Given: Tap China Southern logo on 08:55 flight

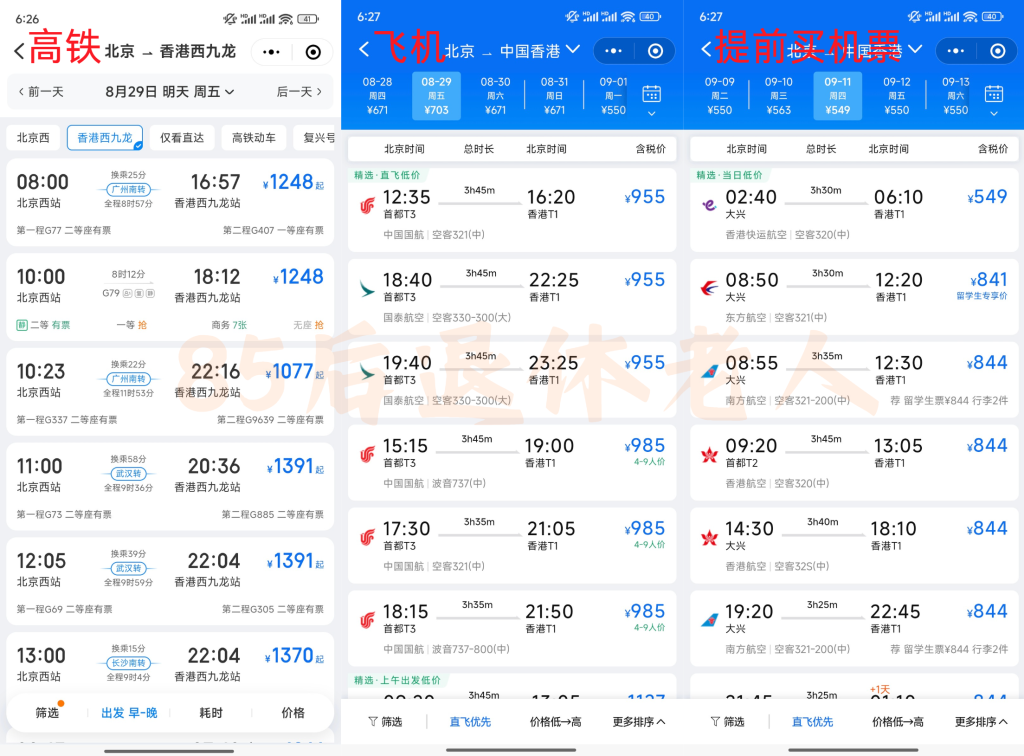Looking at the screenshot, I should click(x=709, y=371).
